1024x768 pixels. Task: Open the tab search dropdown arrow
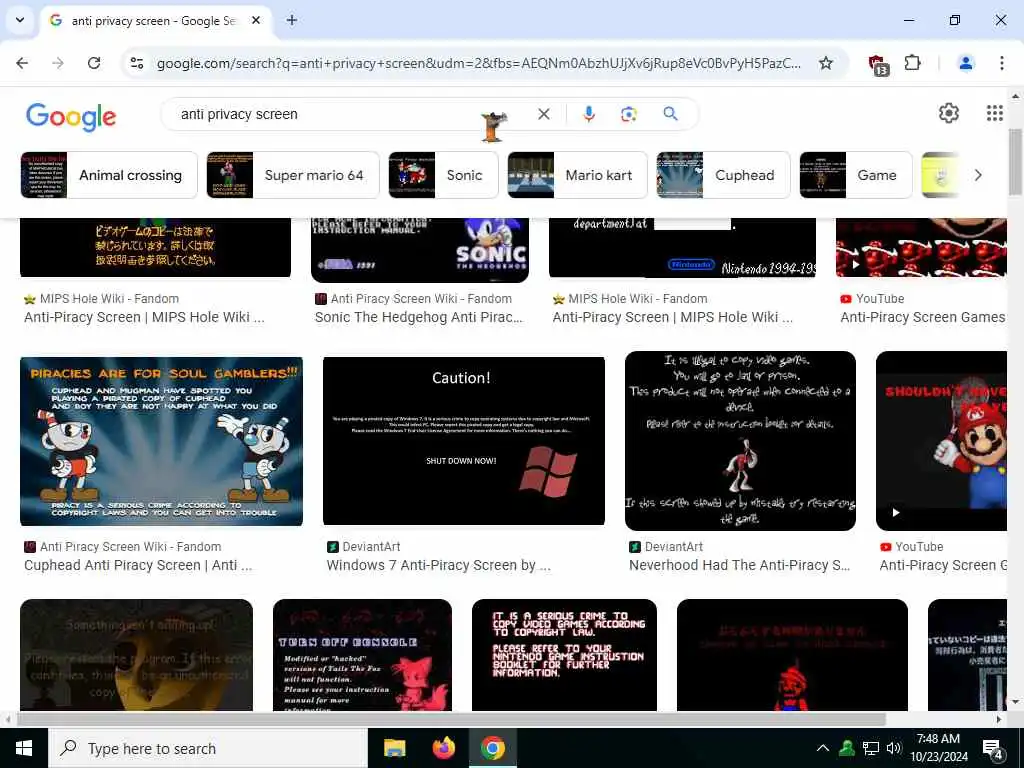[20, 20]
